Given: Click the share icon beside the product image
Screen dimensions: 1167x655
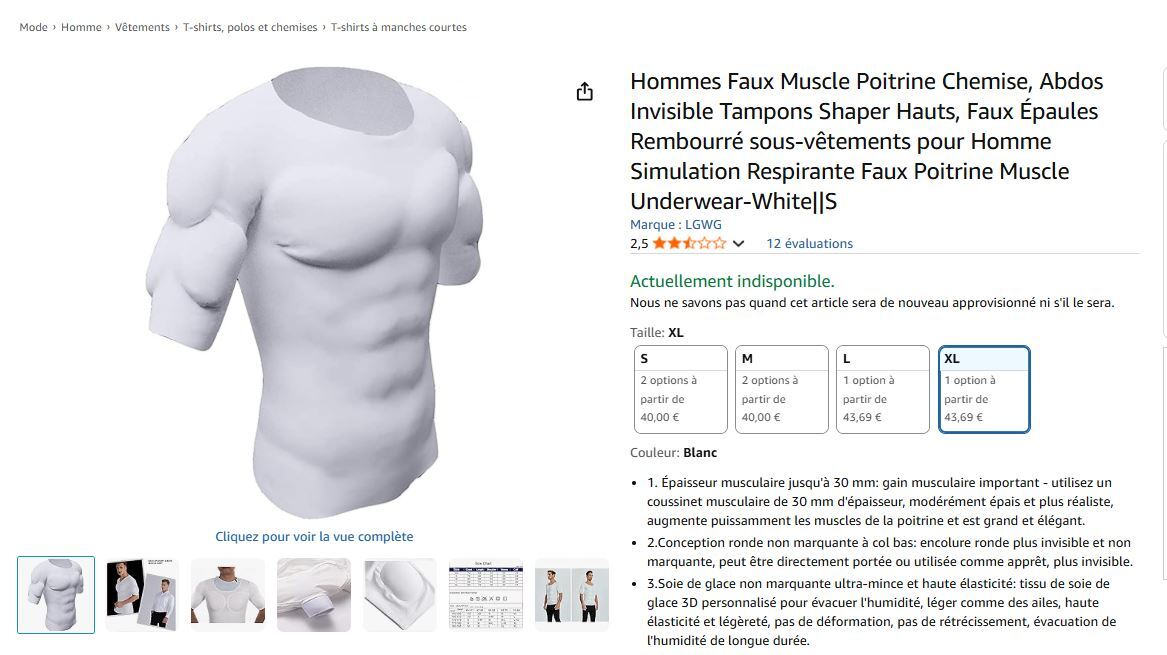Looking at the screenshot, I should (585, 92).
